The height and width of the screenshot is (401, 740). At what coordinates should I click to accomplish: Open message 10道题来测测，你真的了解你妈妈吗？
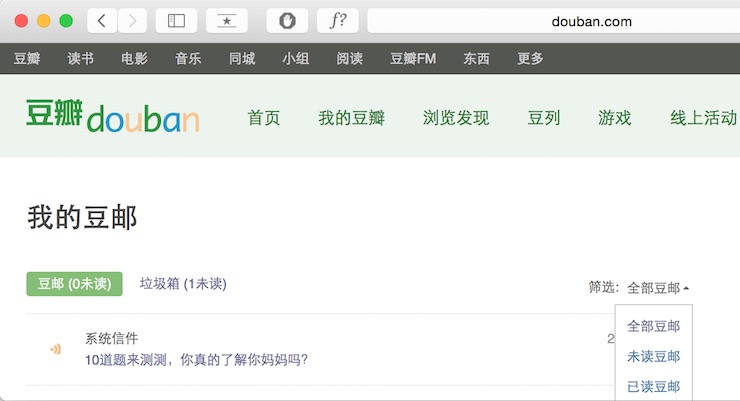(x=196, y=360)
